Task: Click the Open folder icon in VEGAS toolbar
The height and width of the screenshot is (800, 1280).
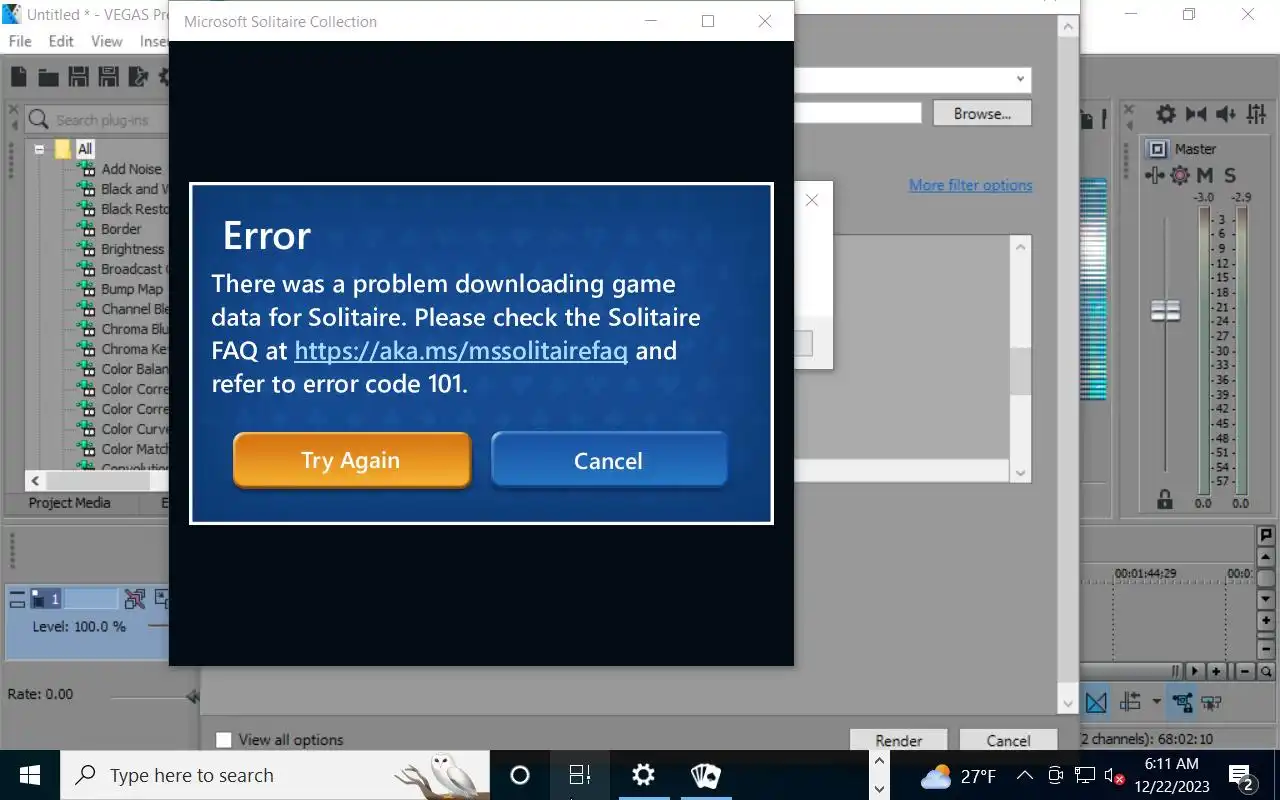Action: tap(48, 77)
